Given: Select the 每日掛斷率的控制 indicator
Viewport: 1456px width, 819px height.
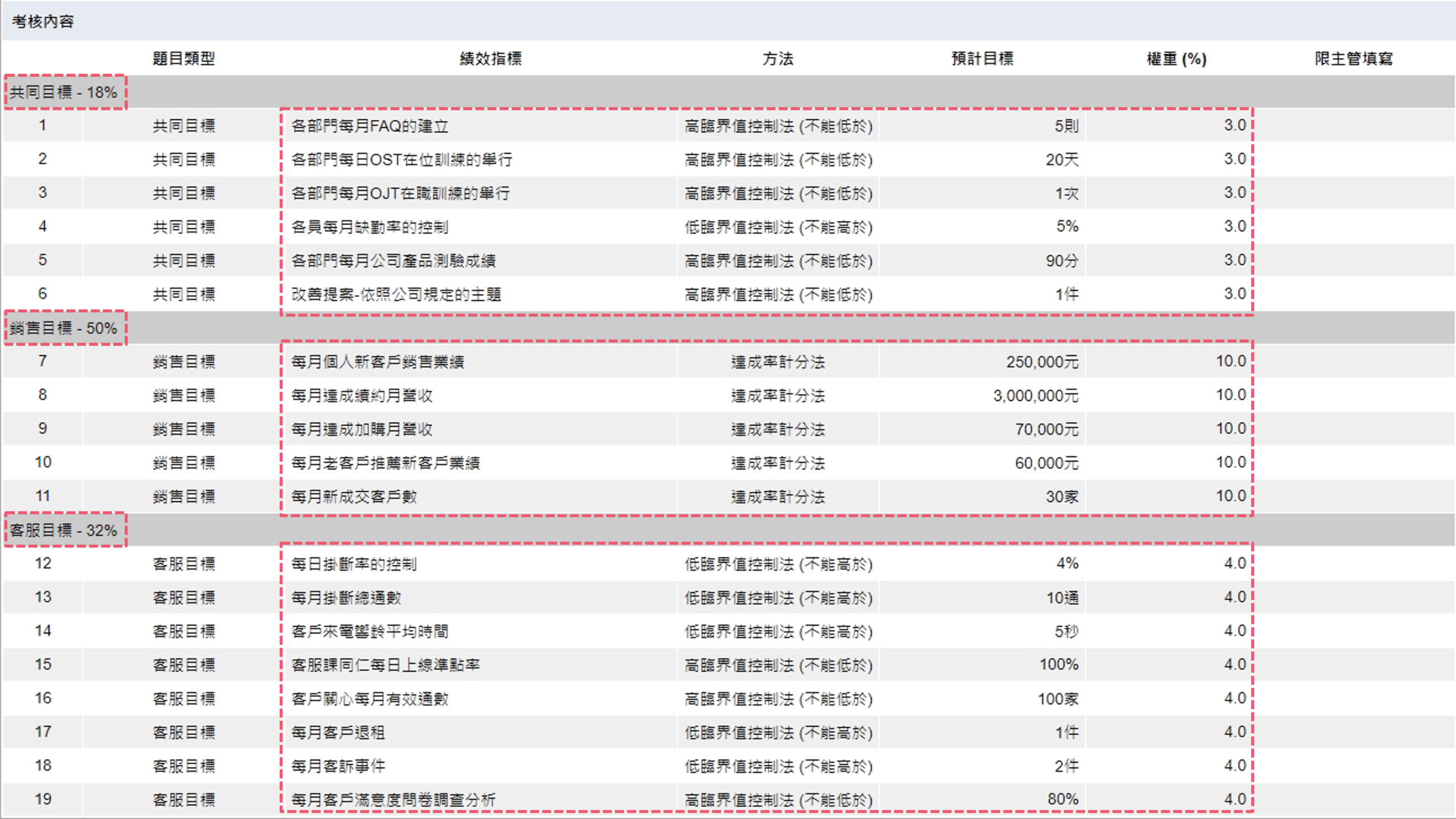Looking at the screenshot, I should coord(354,564).
